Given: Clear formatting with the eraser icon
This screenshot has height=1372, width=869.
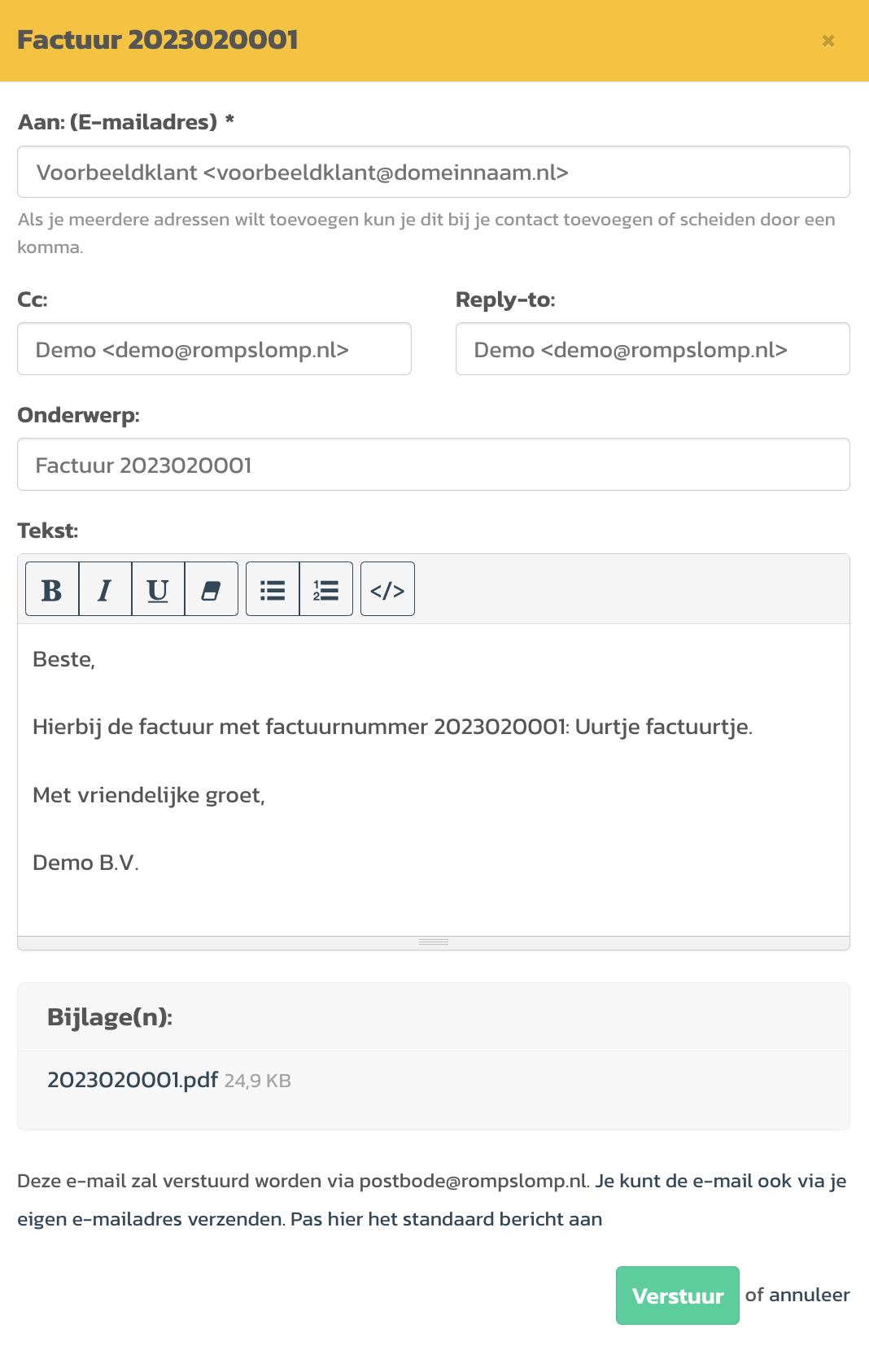Looking at the screenshot, I should pyautogui.click(x=211, y=589).
